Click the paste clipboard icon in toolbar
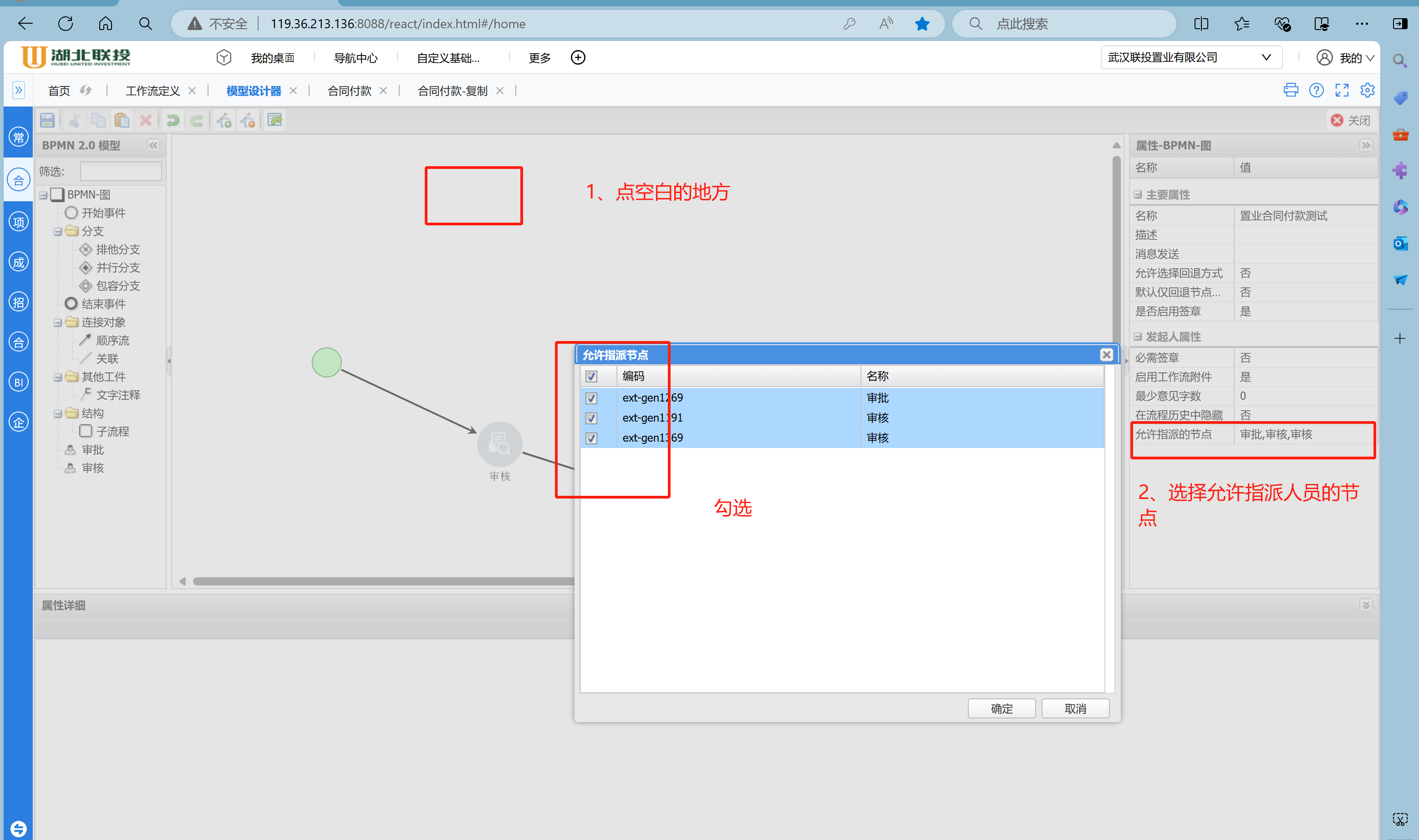Image resolution: width=1419 pixels, height=840 pixels. [x=122, y=120]
